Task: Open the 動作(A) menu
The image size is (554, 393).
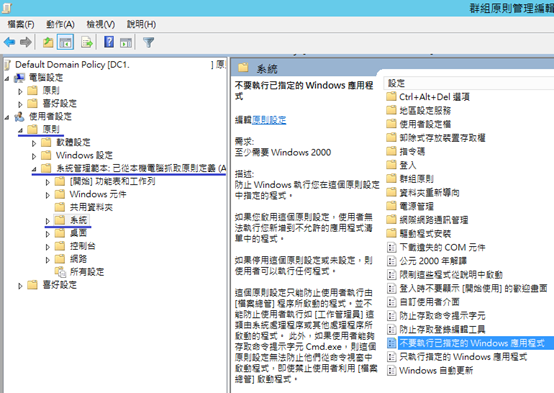Action: pos(60,24)
